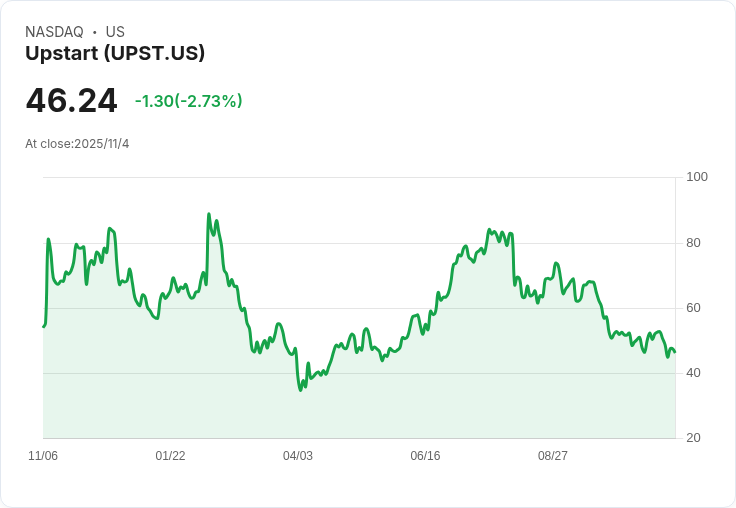Click the leftmost start of the price line
This screenshot has width=736, height=508.
[44, 326]
